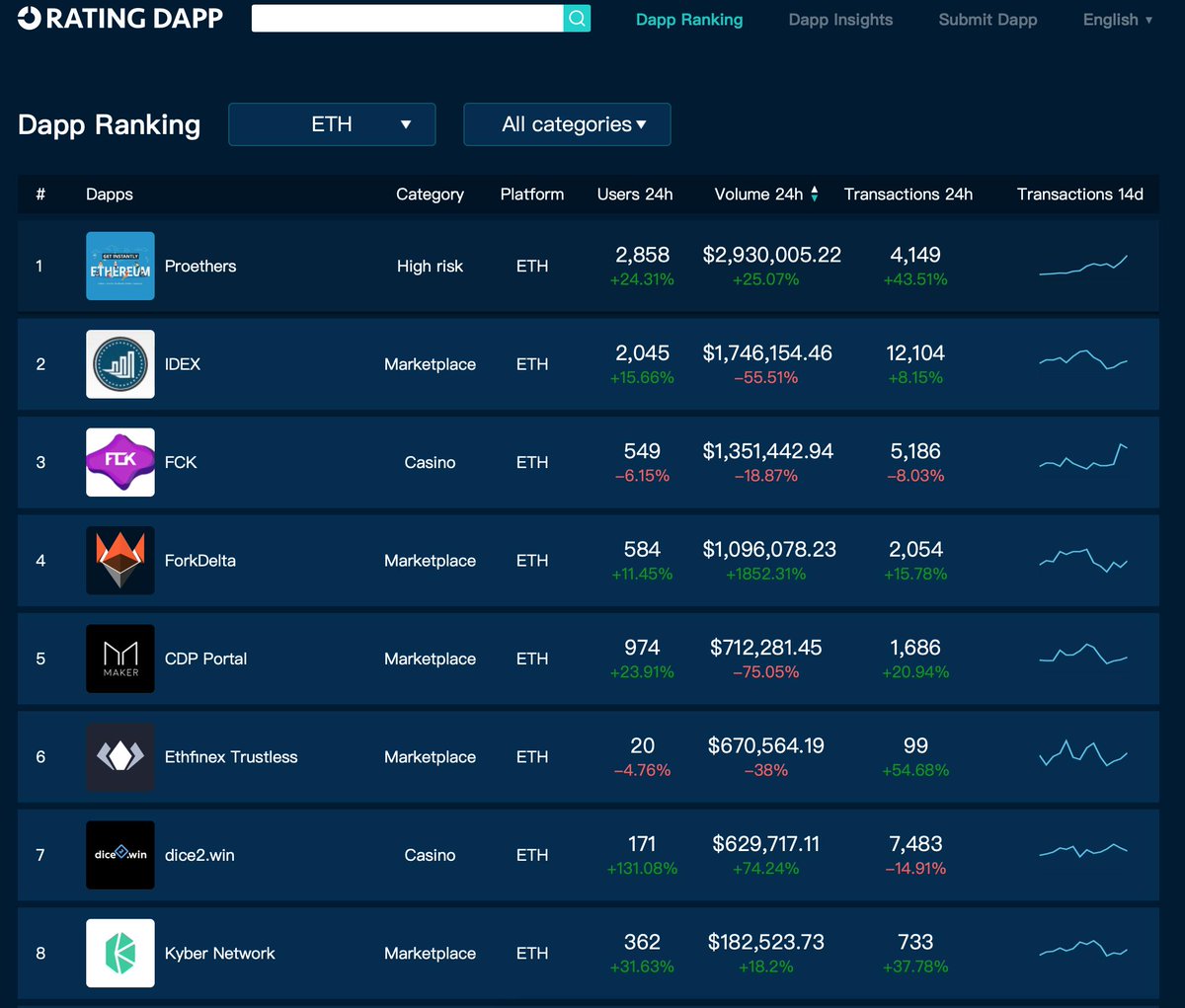Click Ethfinex volume $670,564.19
Viewport: 1185px width, 1008px height.
pyautogui.click(x=766, y=745)
